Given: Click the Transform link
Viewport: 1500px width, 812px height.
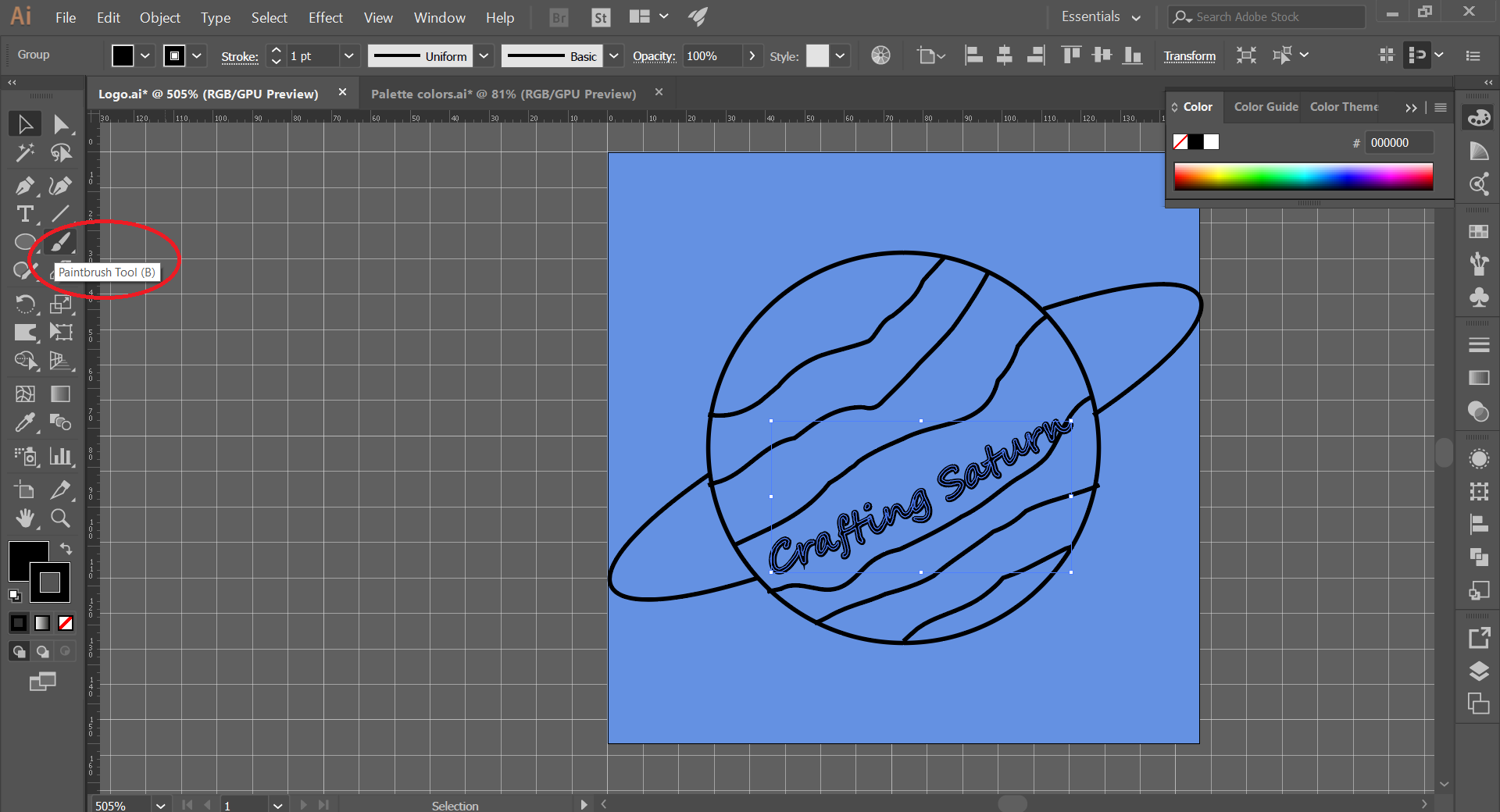Looking at the screenshot, I should [x=1189, y=56].
